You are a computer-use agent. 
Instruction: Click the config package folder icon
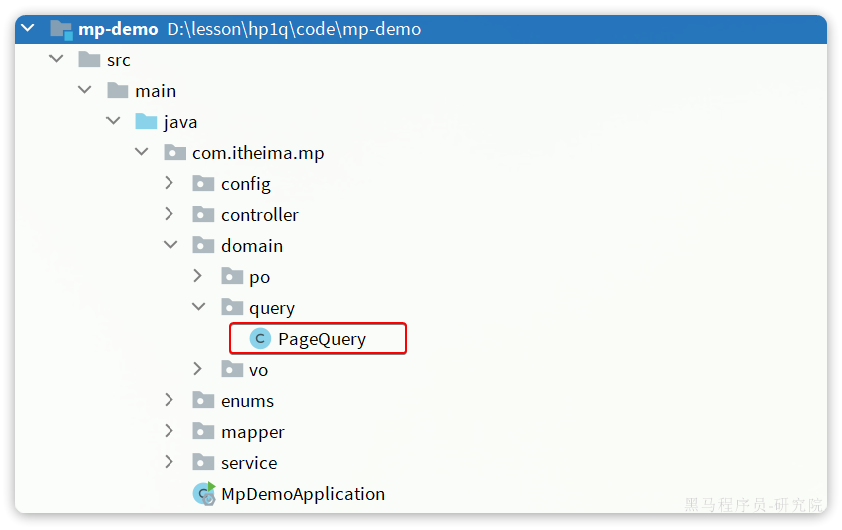204,184
